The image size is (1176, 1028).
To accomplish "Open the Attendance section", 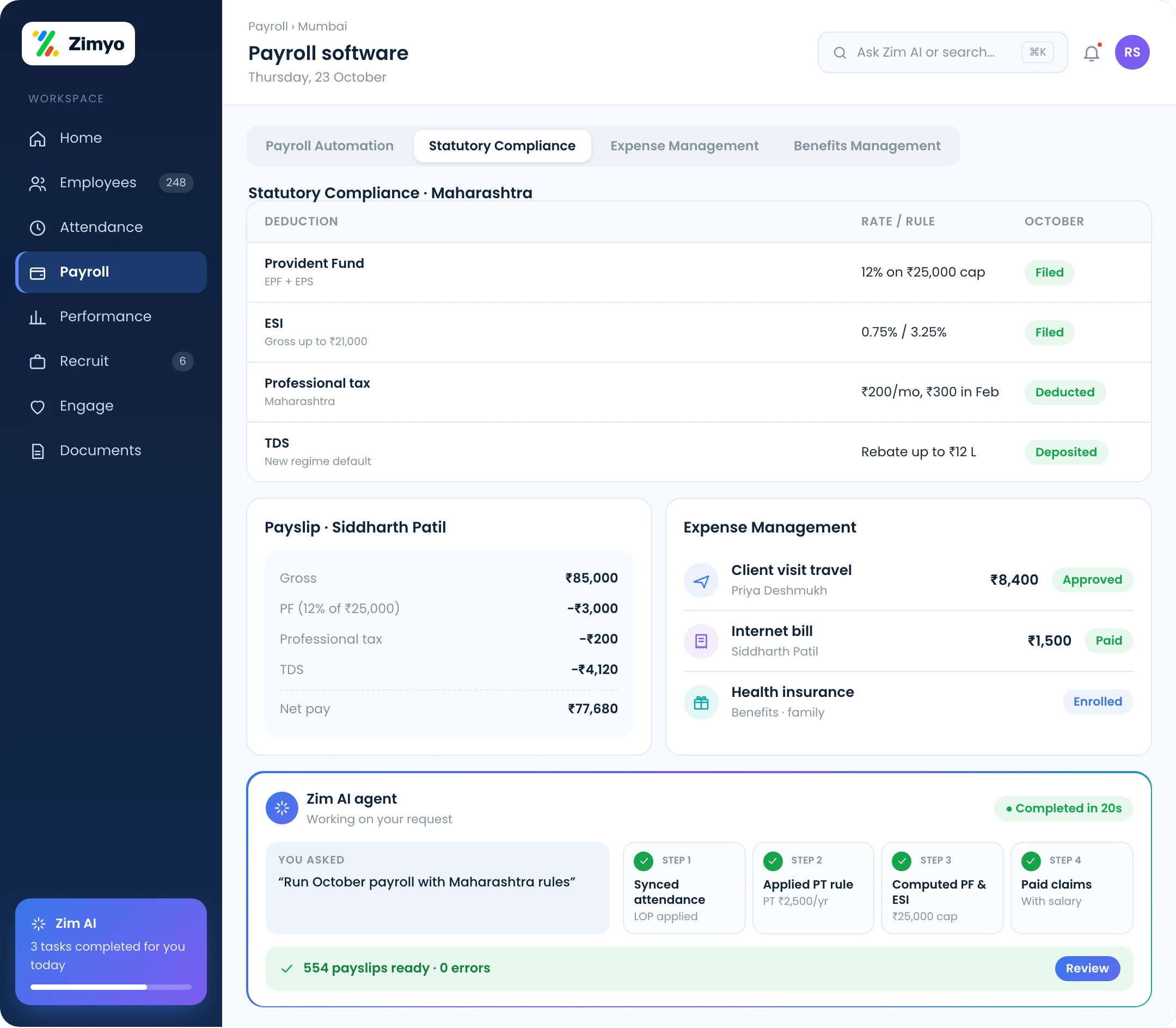I will point(111,228).
